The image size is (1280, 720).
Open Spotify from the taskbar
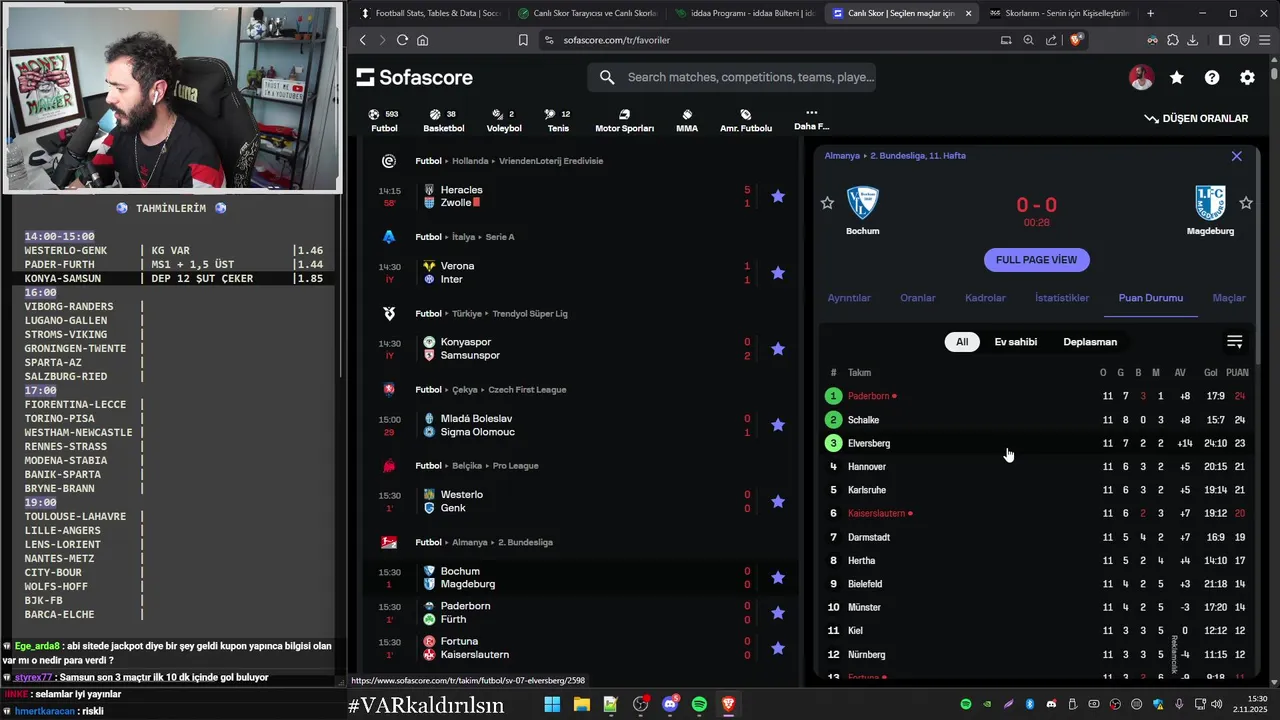click(699, 705)
